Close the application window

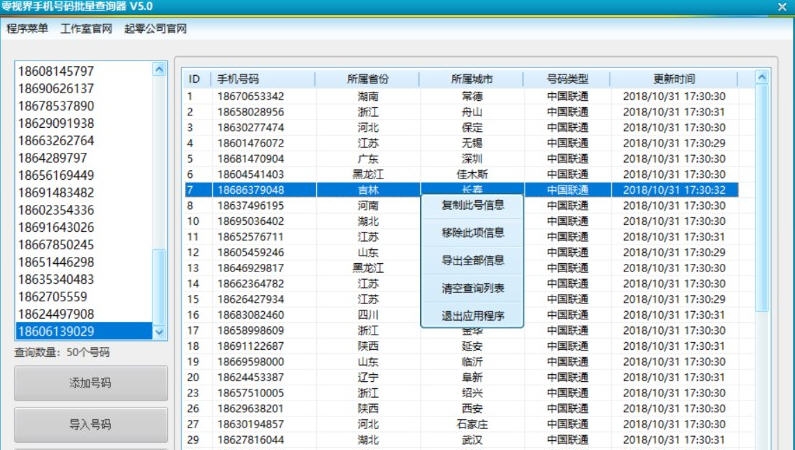[x=782, y=7]
